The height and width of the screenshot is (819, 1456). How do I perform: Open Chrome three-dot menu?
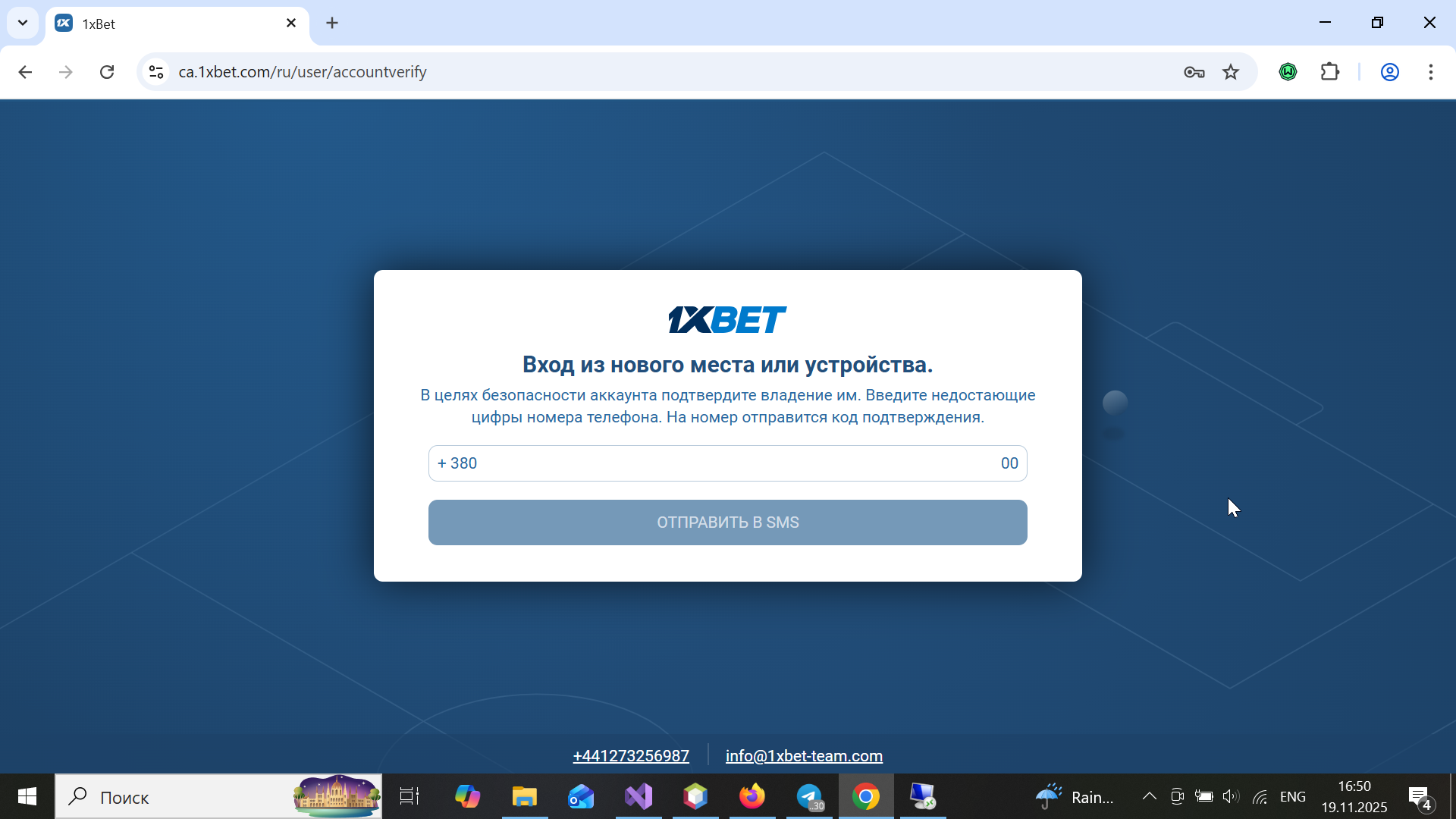[x=1430, y=72]
